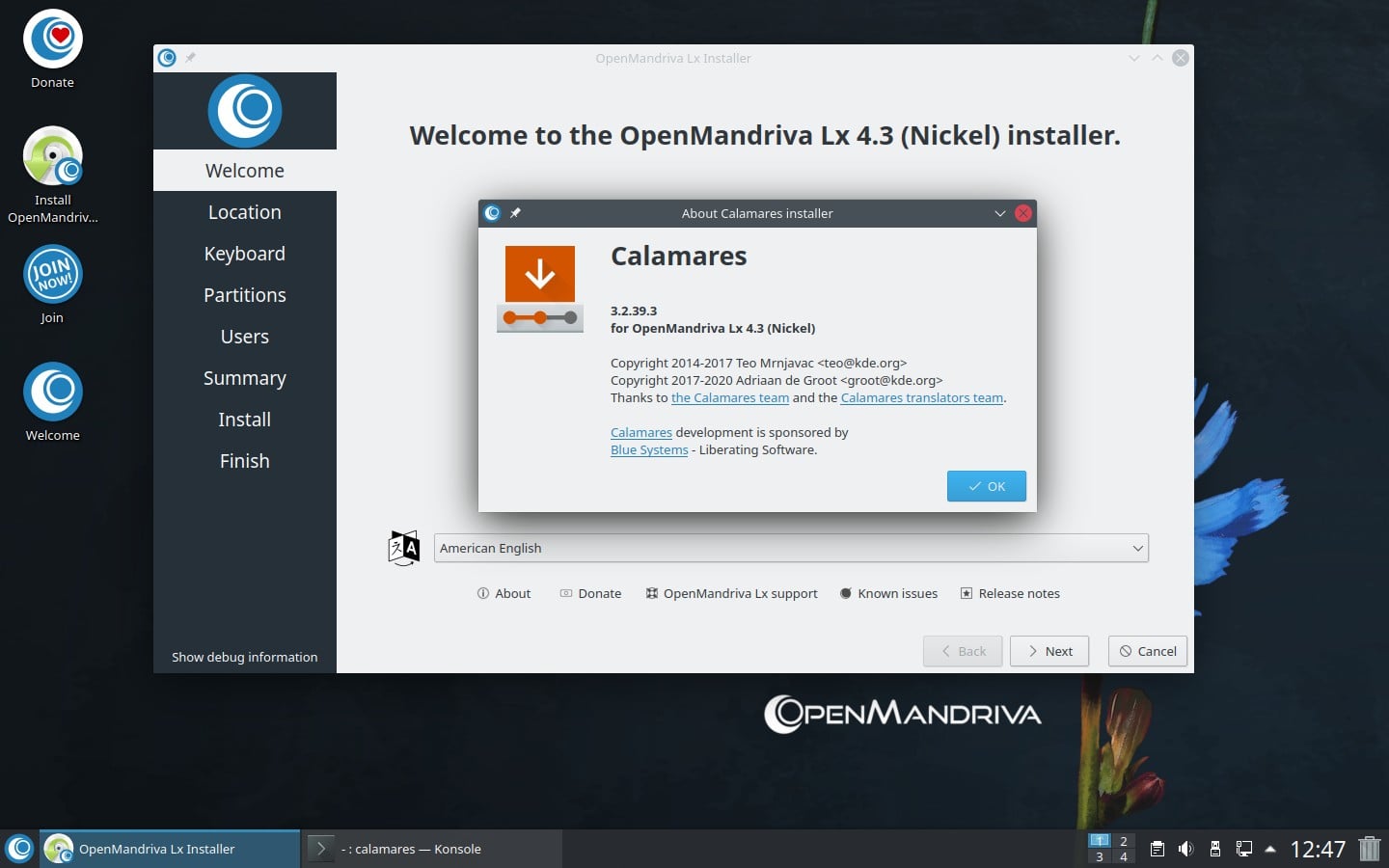Screen dimensions: 1389x868
Task: Roll up the installer window shade
Action: [1157, 58]
